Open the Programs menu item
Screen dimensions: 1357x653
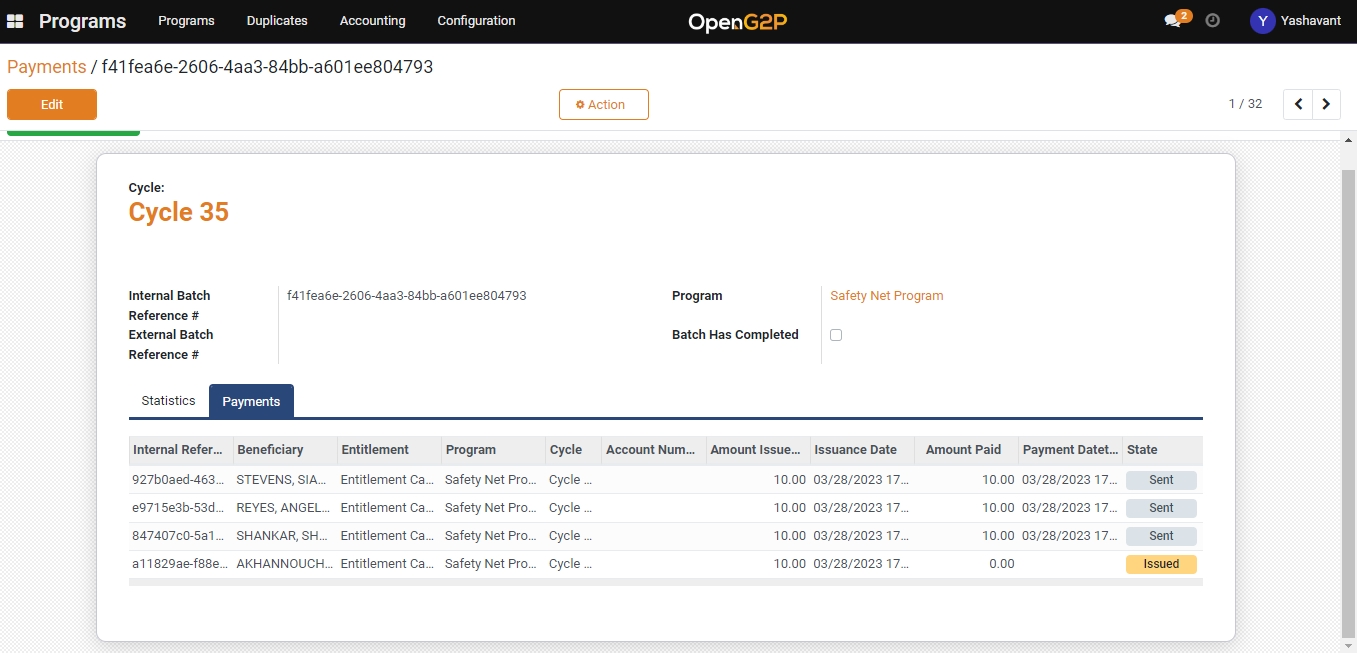pos(186,21)
